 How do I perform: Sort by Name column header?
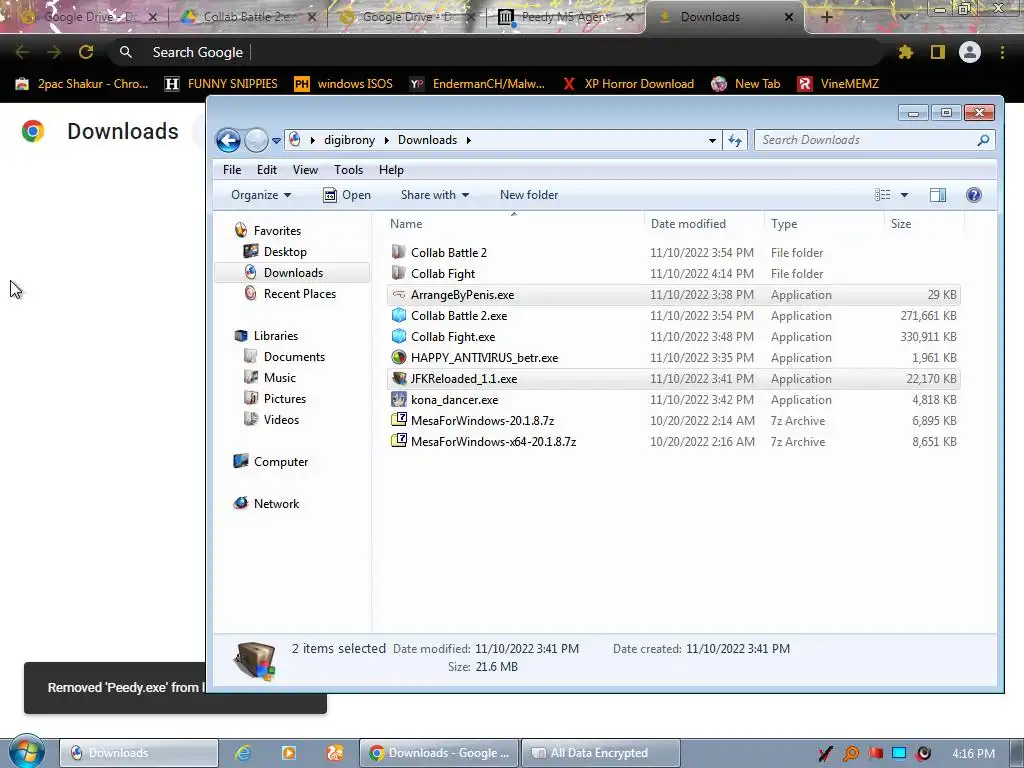[406, 224]
